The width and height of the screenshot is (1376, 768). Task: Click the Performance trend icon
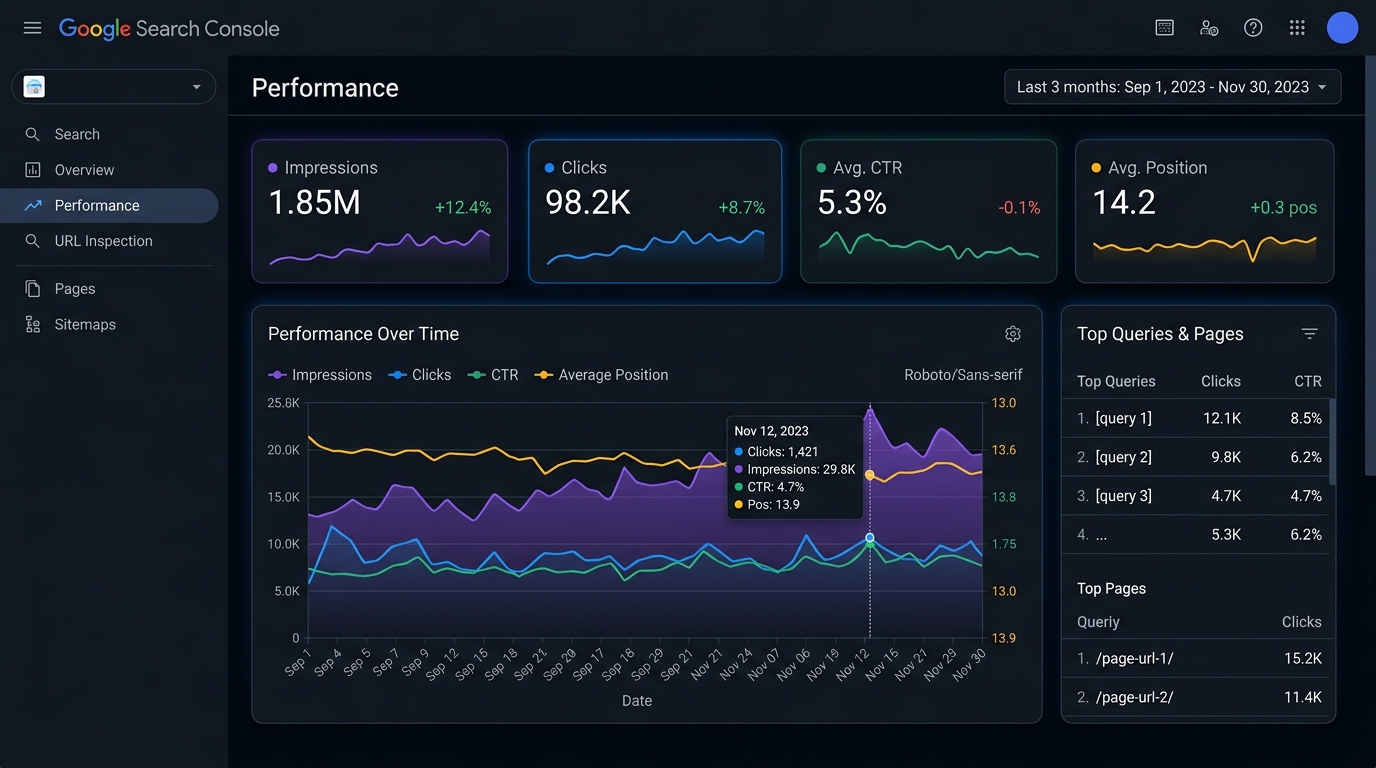tap(33, 205)
